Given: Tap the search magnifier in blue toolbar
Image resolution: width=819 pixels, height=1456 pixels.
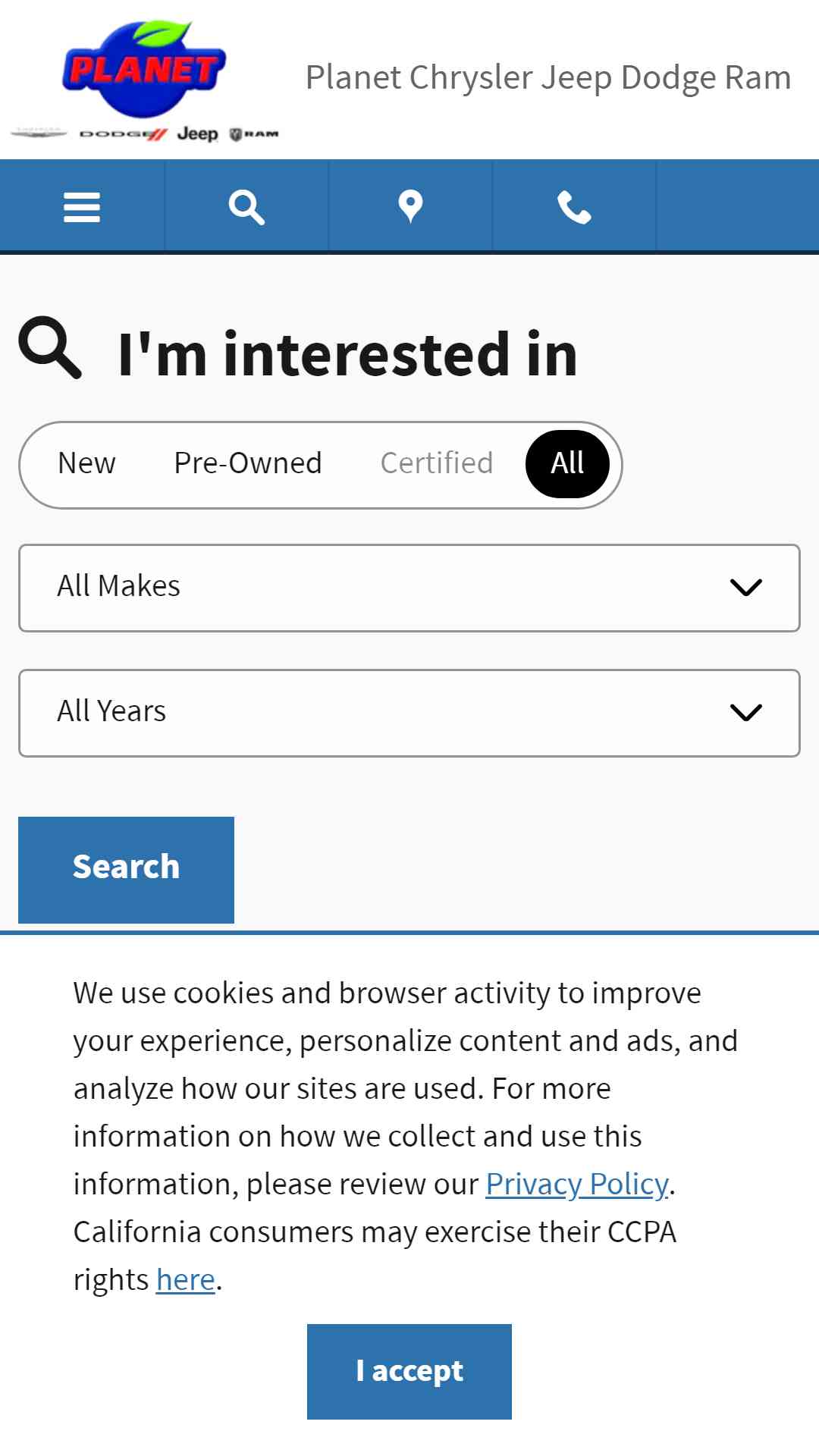Looking at the screenshot, I should (246, 206).
